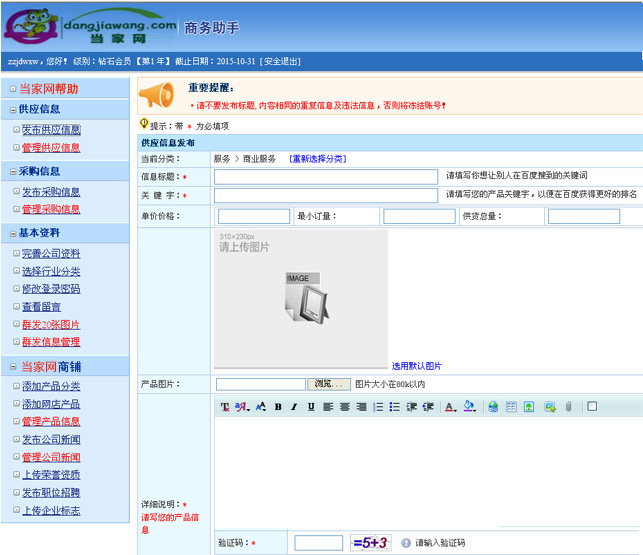The width and height of the screenshot is (643, 555).
Task: Insert numbered list in editor
Action: tap(378, 407)
